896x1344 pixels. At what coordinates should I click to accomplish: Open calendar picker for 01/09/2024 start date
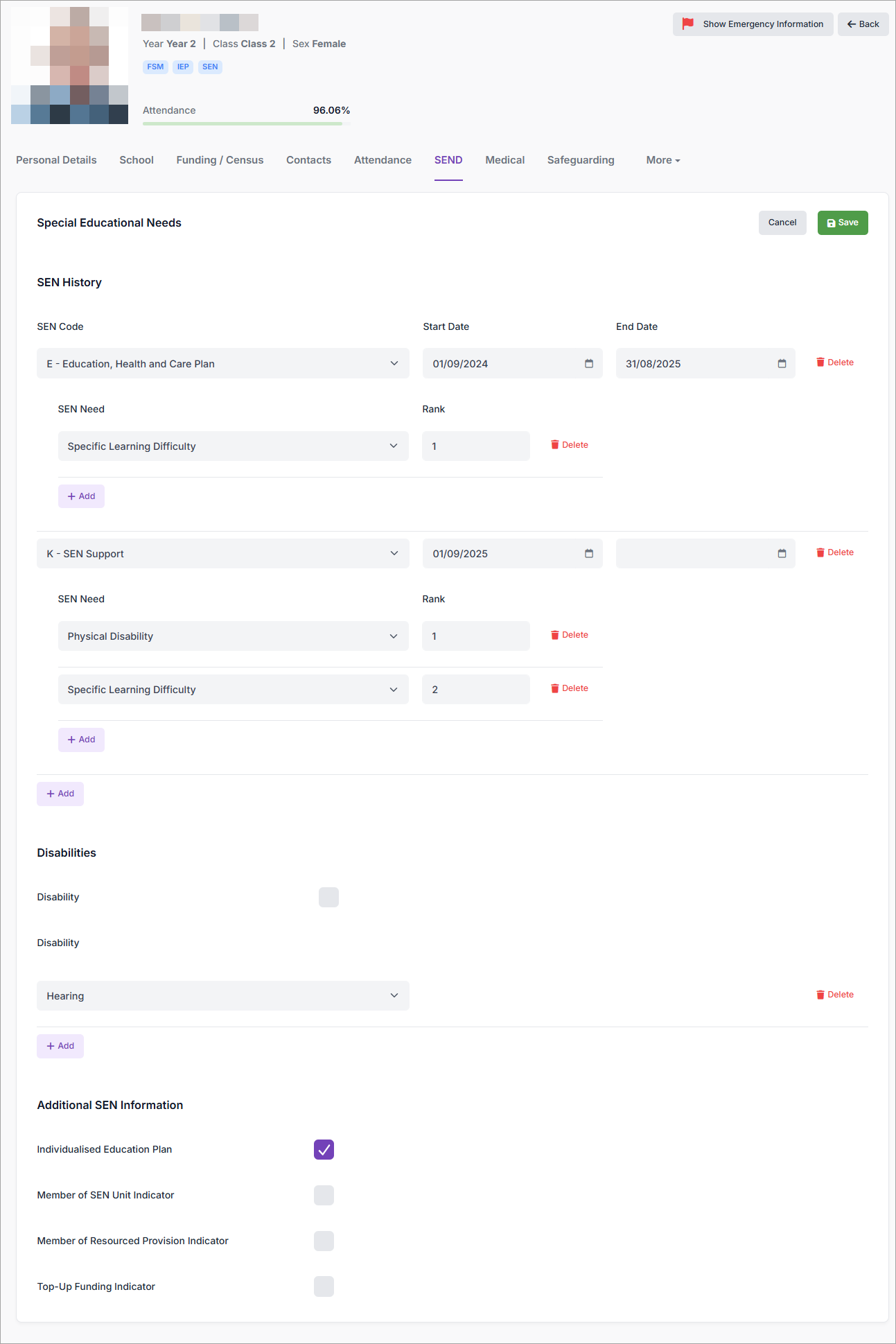pyautogui.click(x=588, y=364)
